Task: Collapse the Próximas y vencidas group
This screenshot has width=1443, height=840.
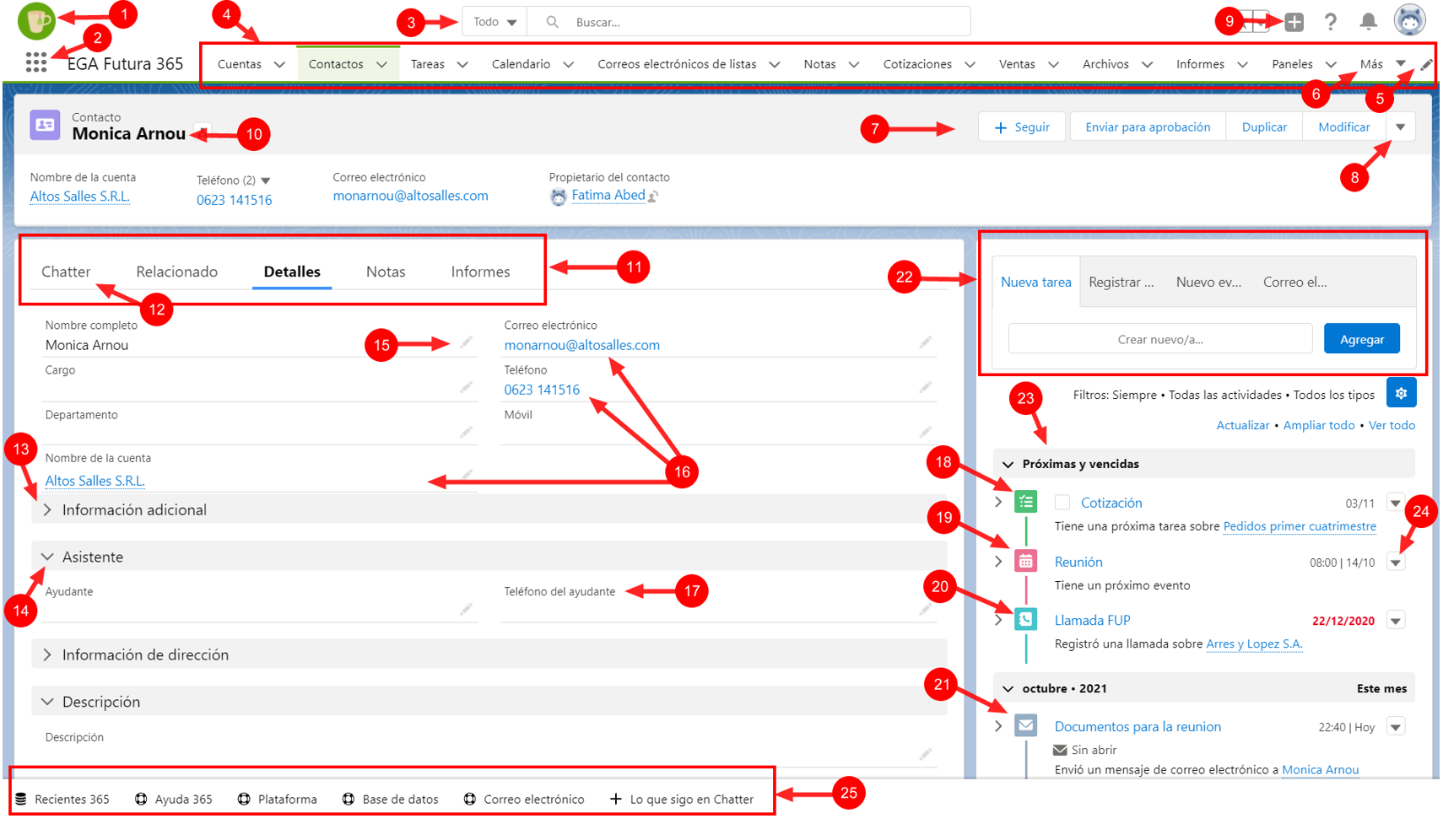Action: point(1008,464)
